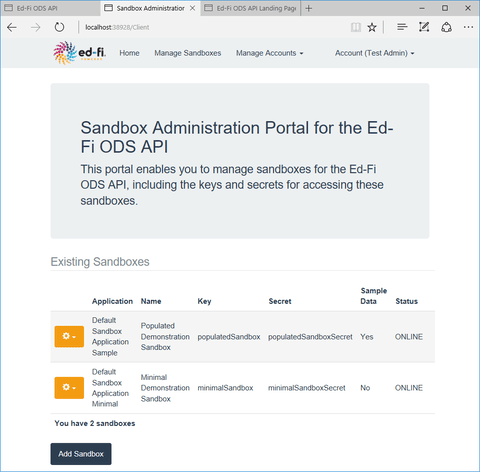The height and width of the screenshot is (472, 480).
Task: Open a new tab with plus icon
Action: click(309, 8)
